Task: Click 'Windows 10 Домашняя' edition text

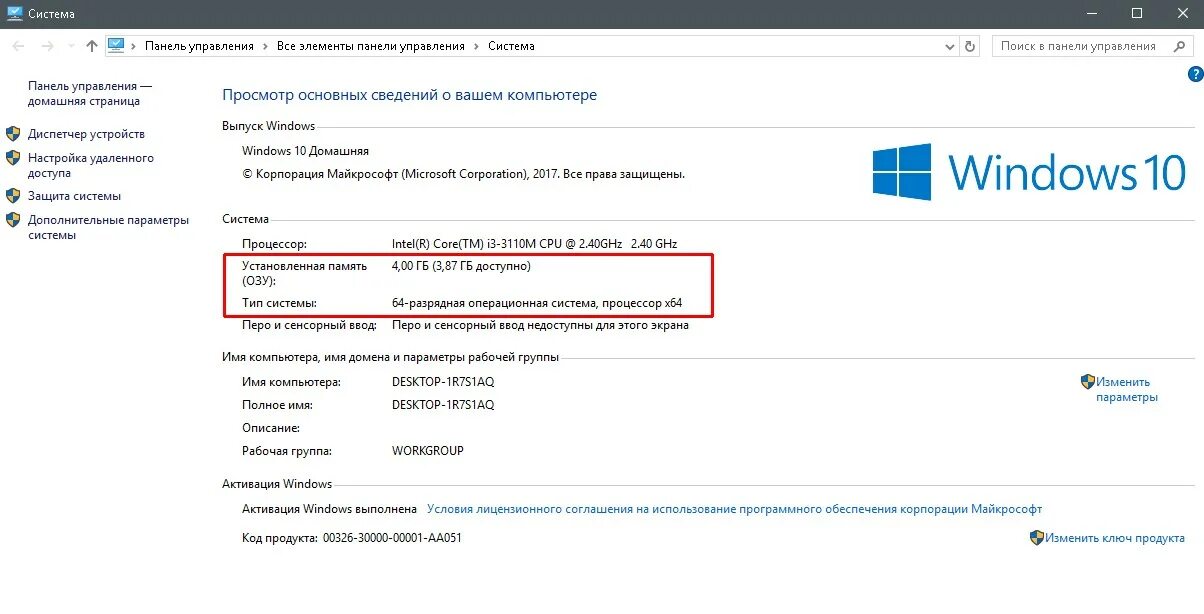Action: click(305, 151)
